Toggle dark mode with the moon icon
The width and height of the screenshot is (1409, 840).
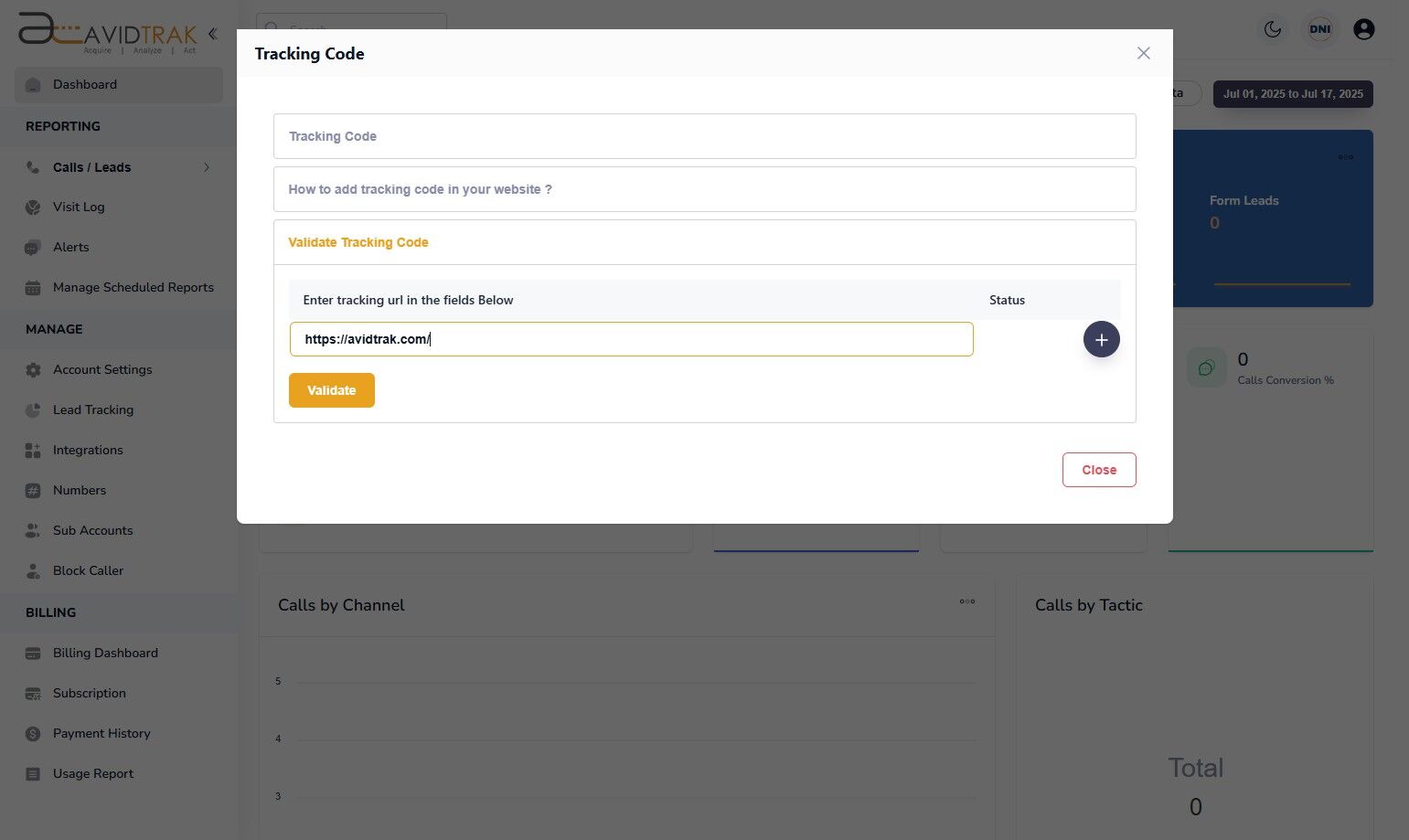click(x=1272, y=28)
